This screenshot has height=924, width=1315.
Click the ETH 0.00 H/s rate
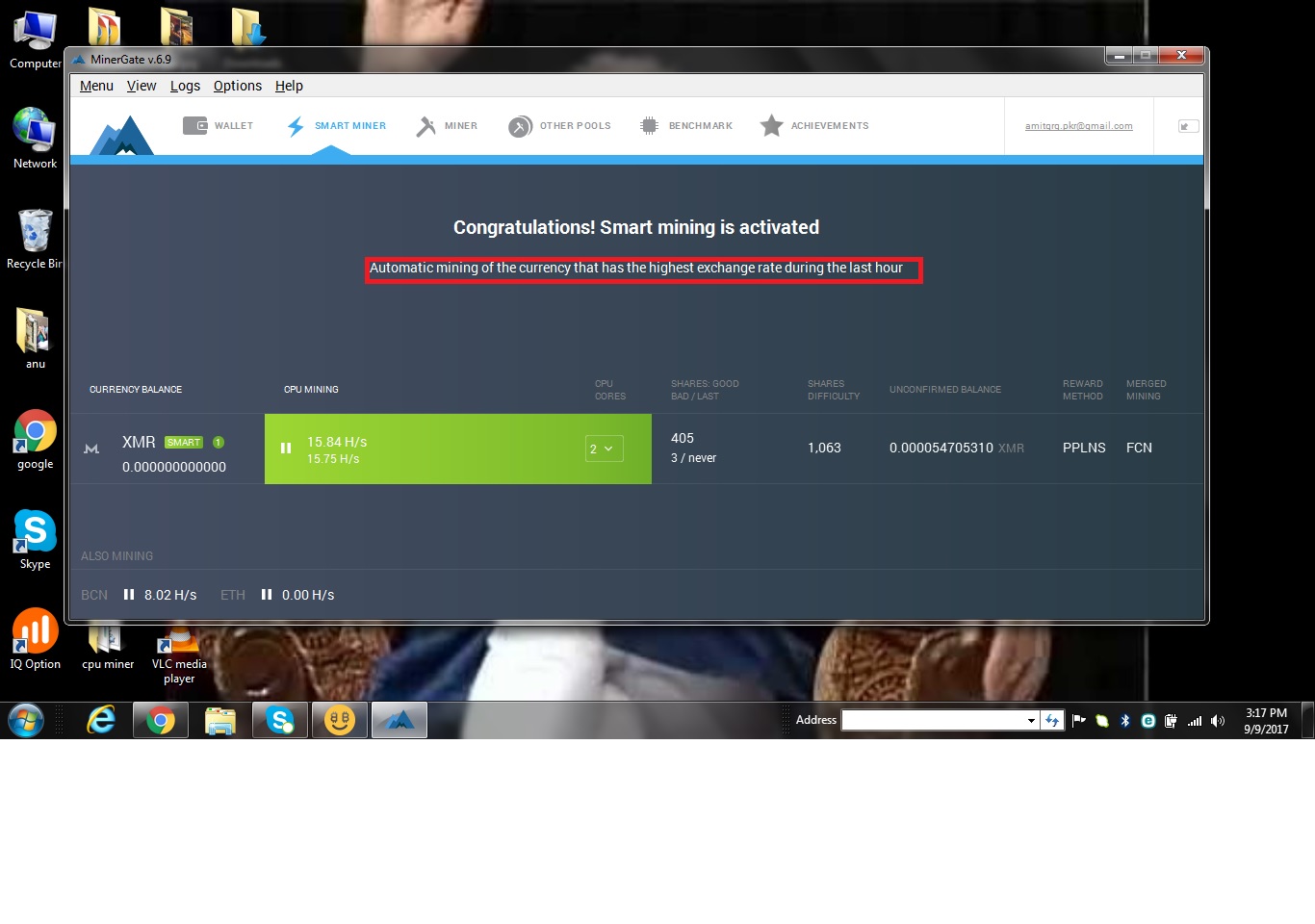click(x=308, y=595)
